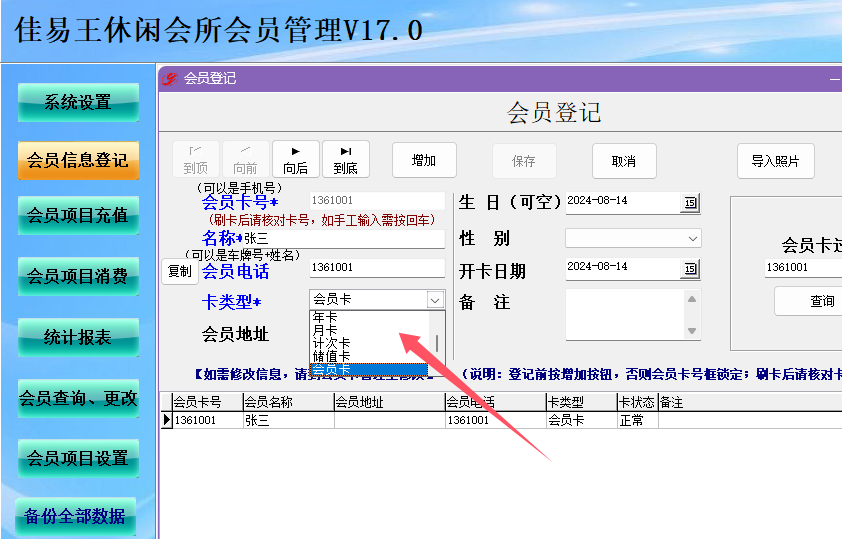Collapse the 卡类型 dropdown with its arrow
Viewport: 842px width, 539px height.
coord(435,300)
